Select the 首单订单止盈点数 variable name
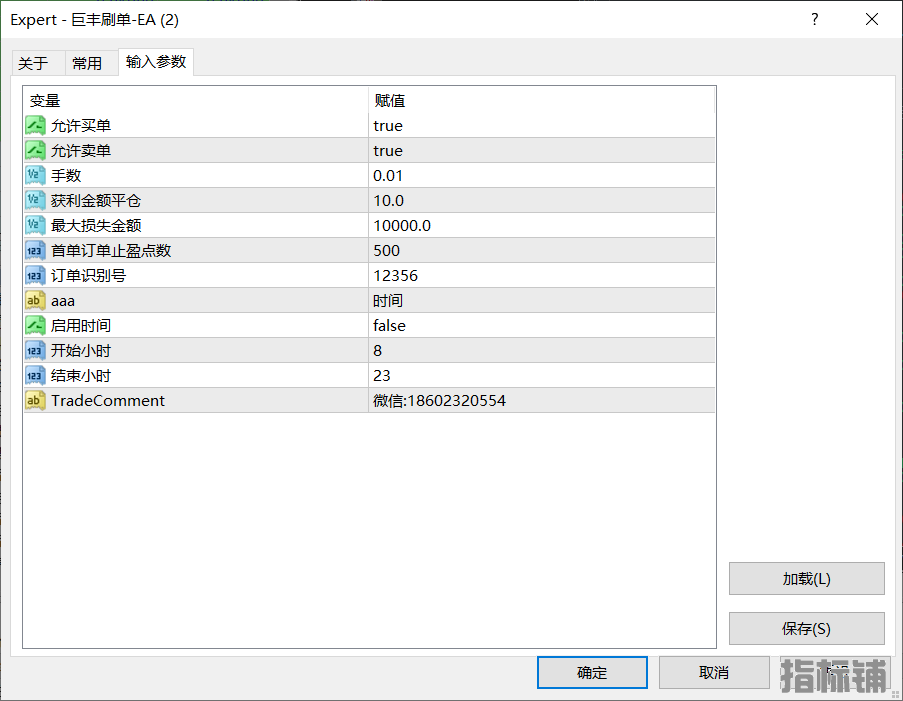Viewport: 903px width, 701px height. (111, 251)
